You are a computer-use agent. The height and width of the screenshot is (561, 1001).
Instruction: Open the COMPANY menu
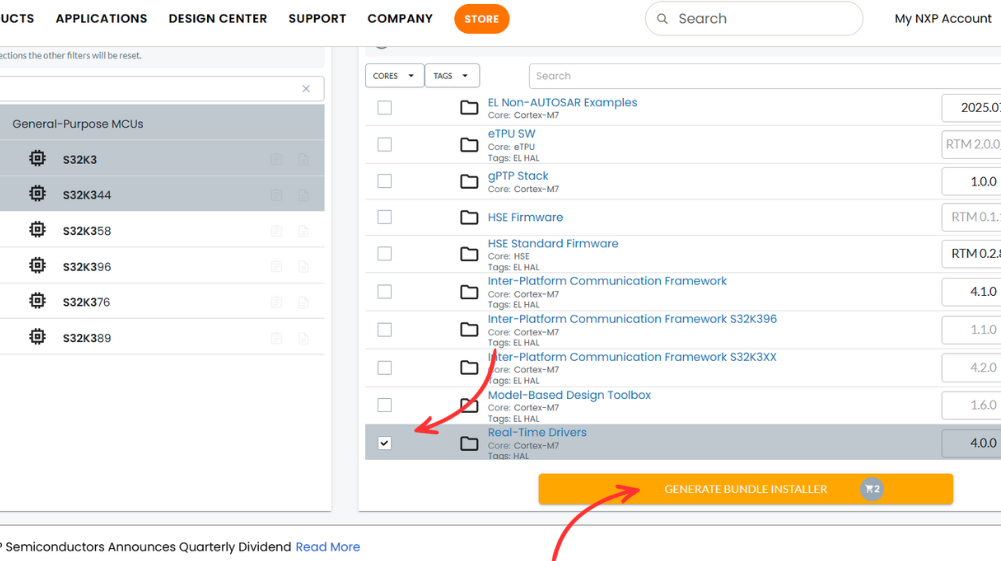400,19
